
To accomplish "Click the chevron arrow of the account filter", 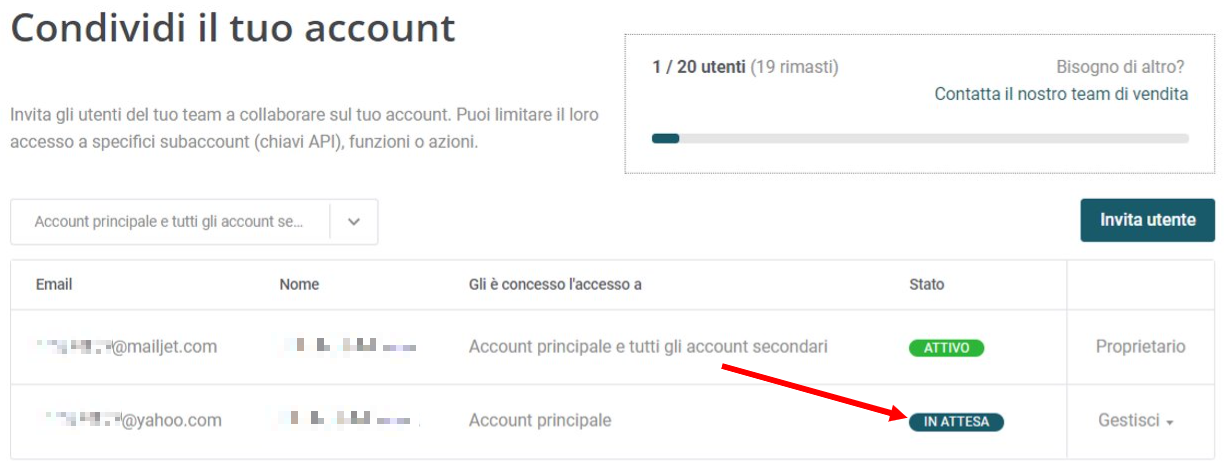I will point(354,222).
